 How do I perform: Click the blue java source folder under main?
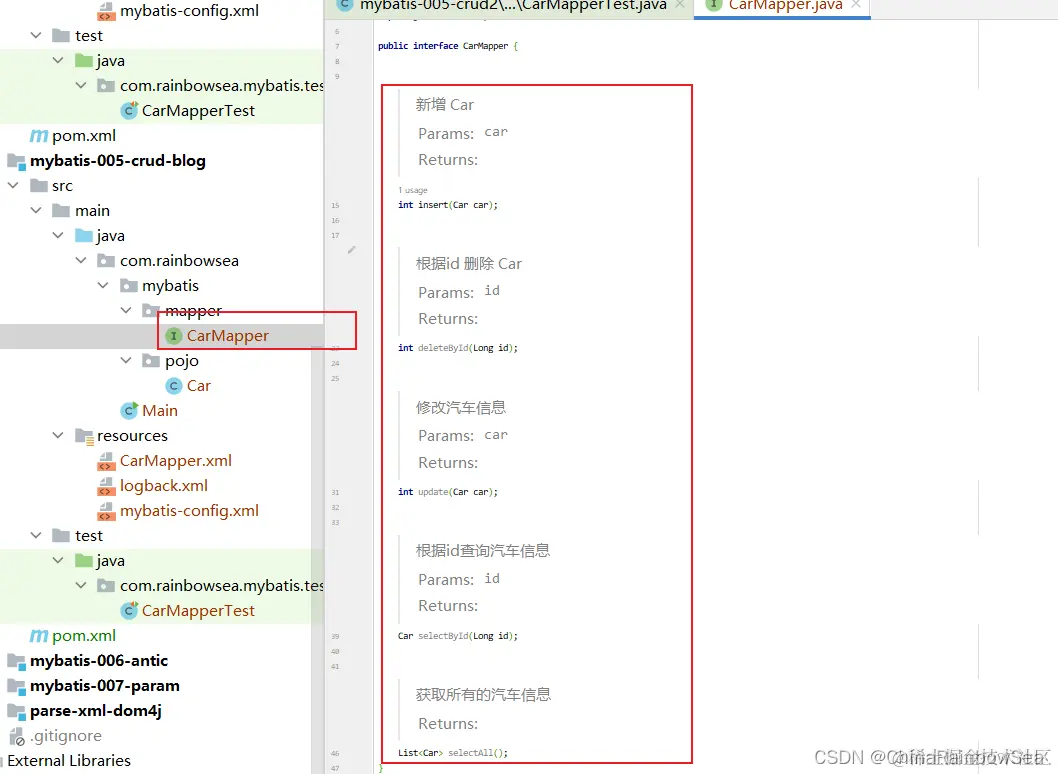tap(84, 236)
